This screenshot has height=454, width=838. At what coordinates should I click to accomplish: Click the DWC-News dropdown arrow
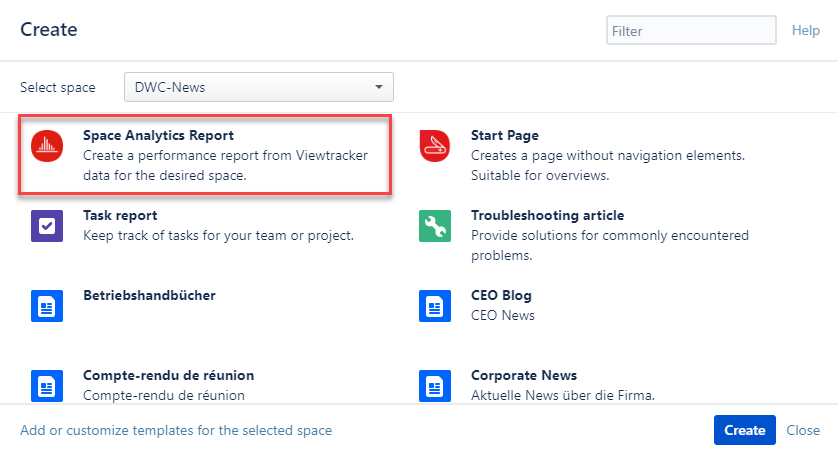click(x=379, y=87)
